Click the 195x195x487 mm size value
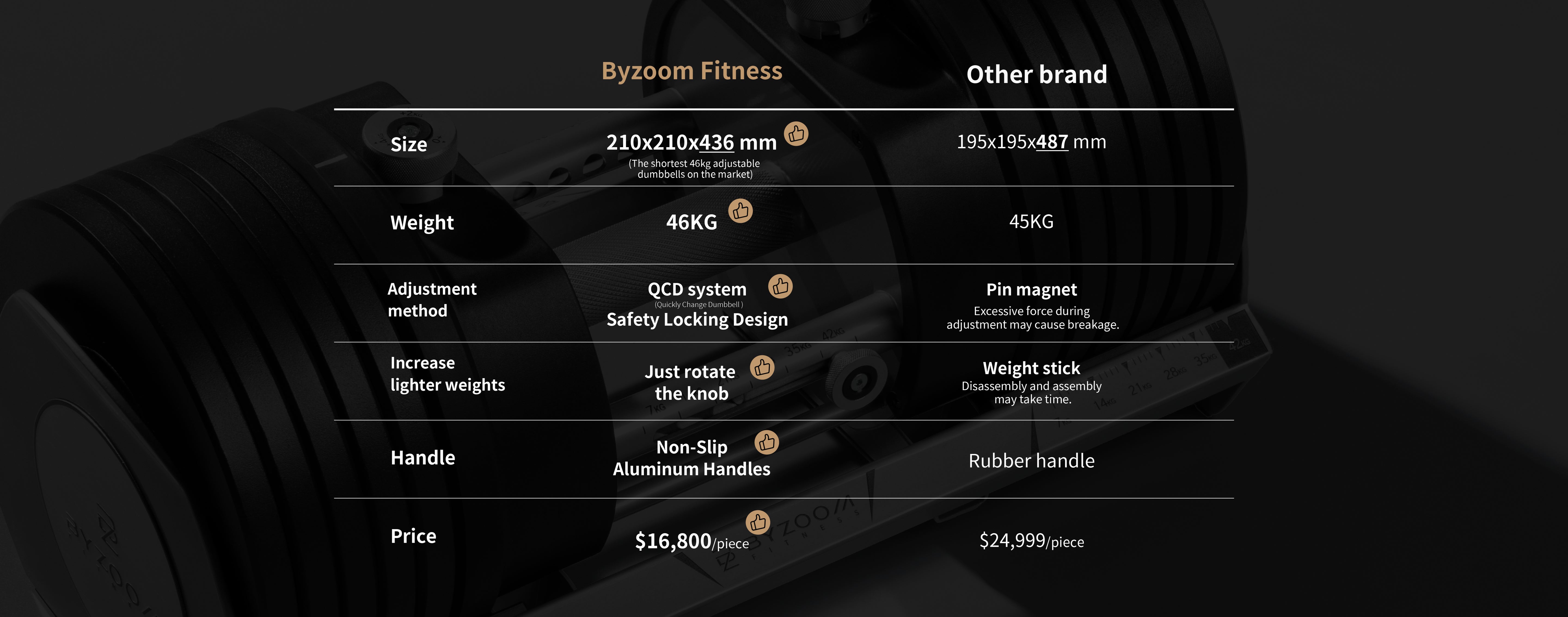Screen dimensions: 1568x617 1031,142
